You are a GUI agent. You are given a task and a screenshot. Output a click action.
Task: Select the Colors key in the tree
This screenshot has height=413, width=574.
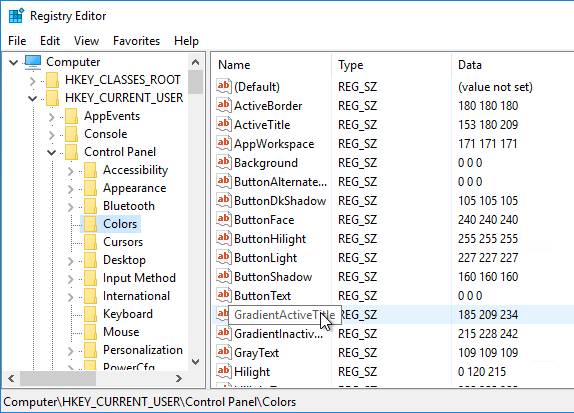[120, 224]
